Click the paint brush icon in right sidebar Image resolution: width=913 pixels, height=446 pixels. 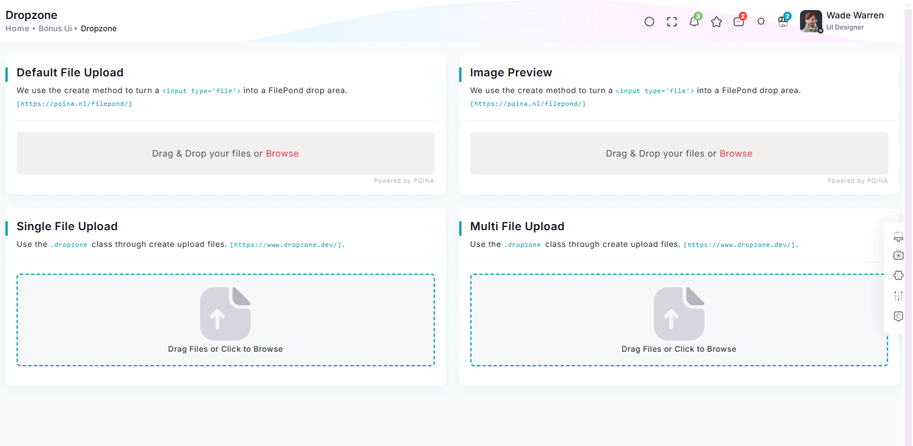(x=898, y=237)
